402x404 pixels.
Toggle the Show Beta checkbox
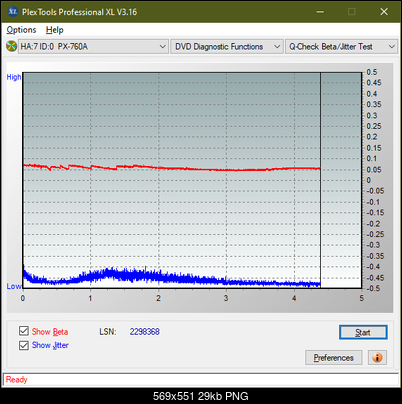[24, 331]
